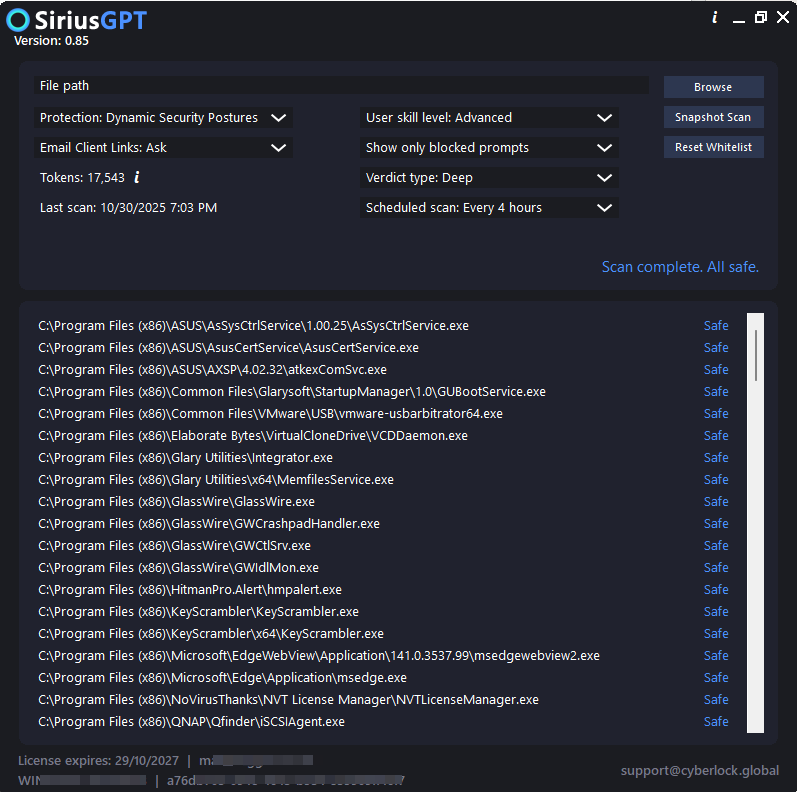Click Safe verdict for GlassWire.exe
This screenshot has height=792, width=797.
716,501
